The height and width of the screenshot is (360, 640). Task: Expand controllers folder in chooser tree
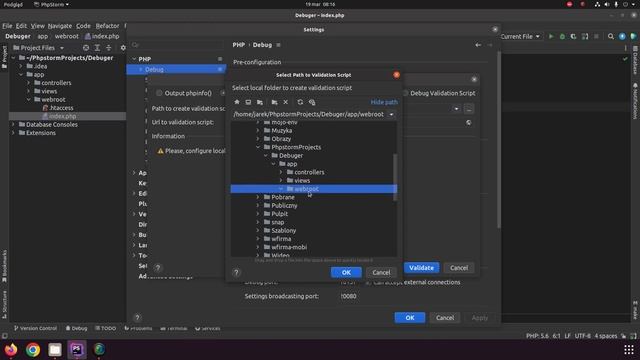pos(281,172)
